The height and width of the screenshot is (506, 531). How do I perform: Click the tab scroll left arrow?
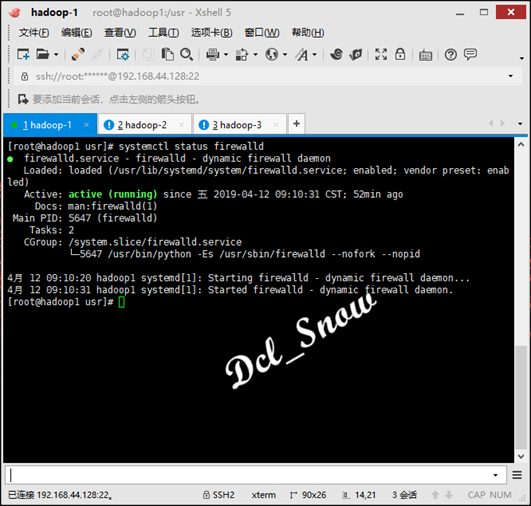pyautogui.click(x=491, y=123)
